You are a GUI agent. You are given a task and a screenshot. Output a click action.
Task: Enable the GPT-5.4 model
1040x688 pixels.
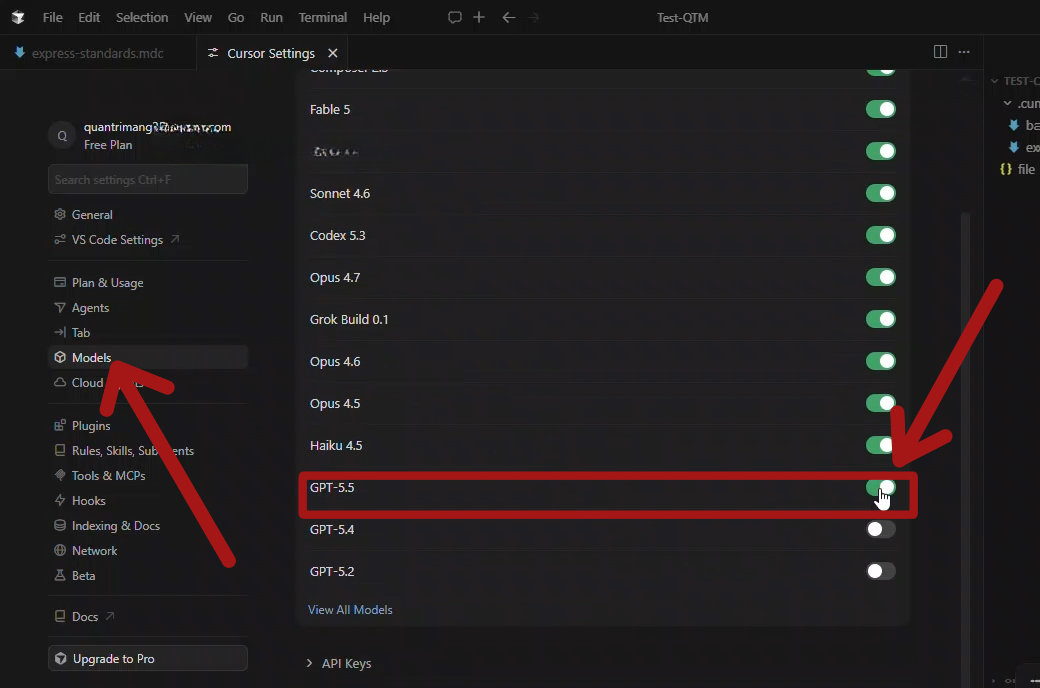[x=880, y=529]
